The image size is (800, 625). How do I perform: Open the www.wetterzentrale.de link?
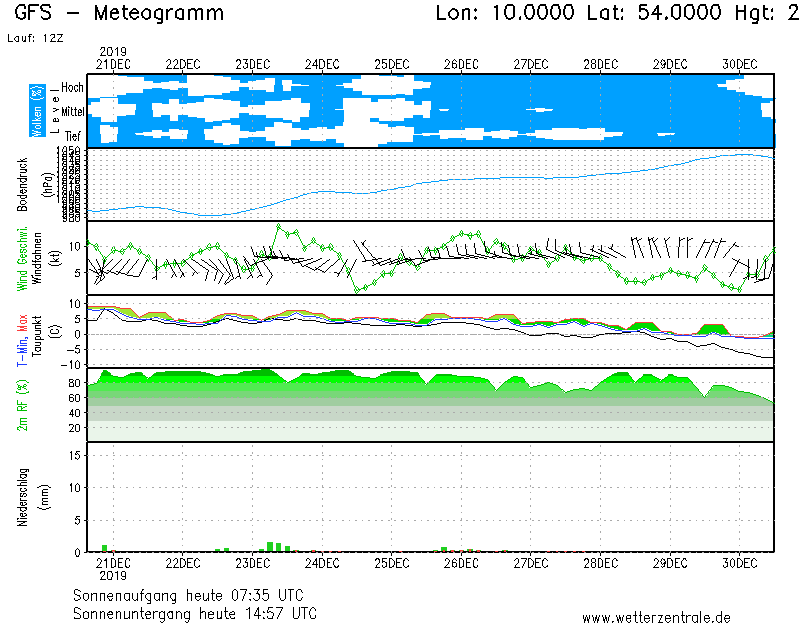point(656,618)
